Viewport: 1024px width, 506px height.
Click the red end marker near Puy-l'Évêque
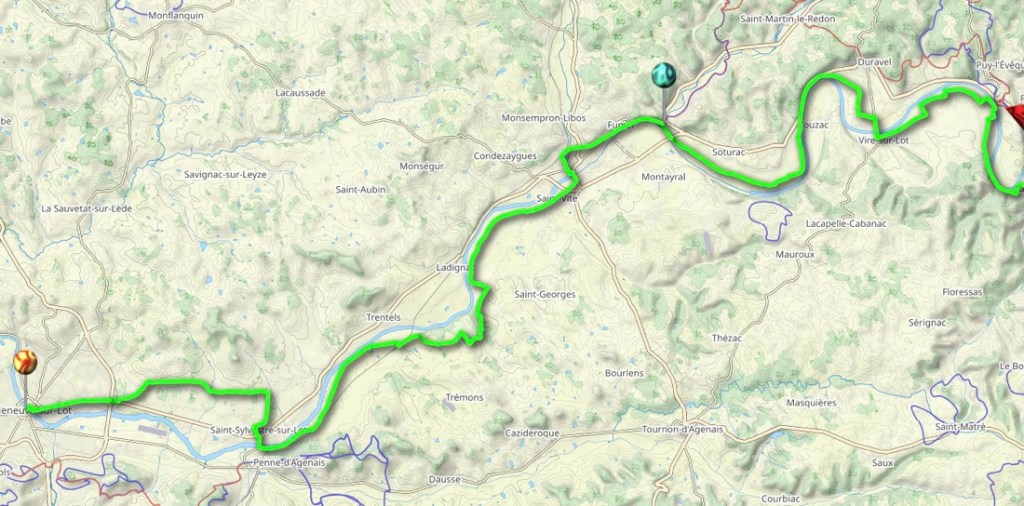(1017, 117)
